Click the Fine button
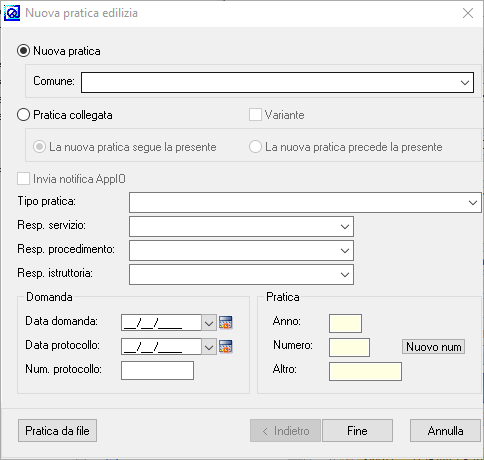The image size is (484, 460). [357, 431]
